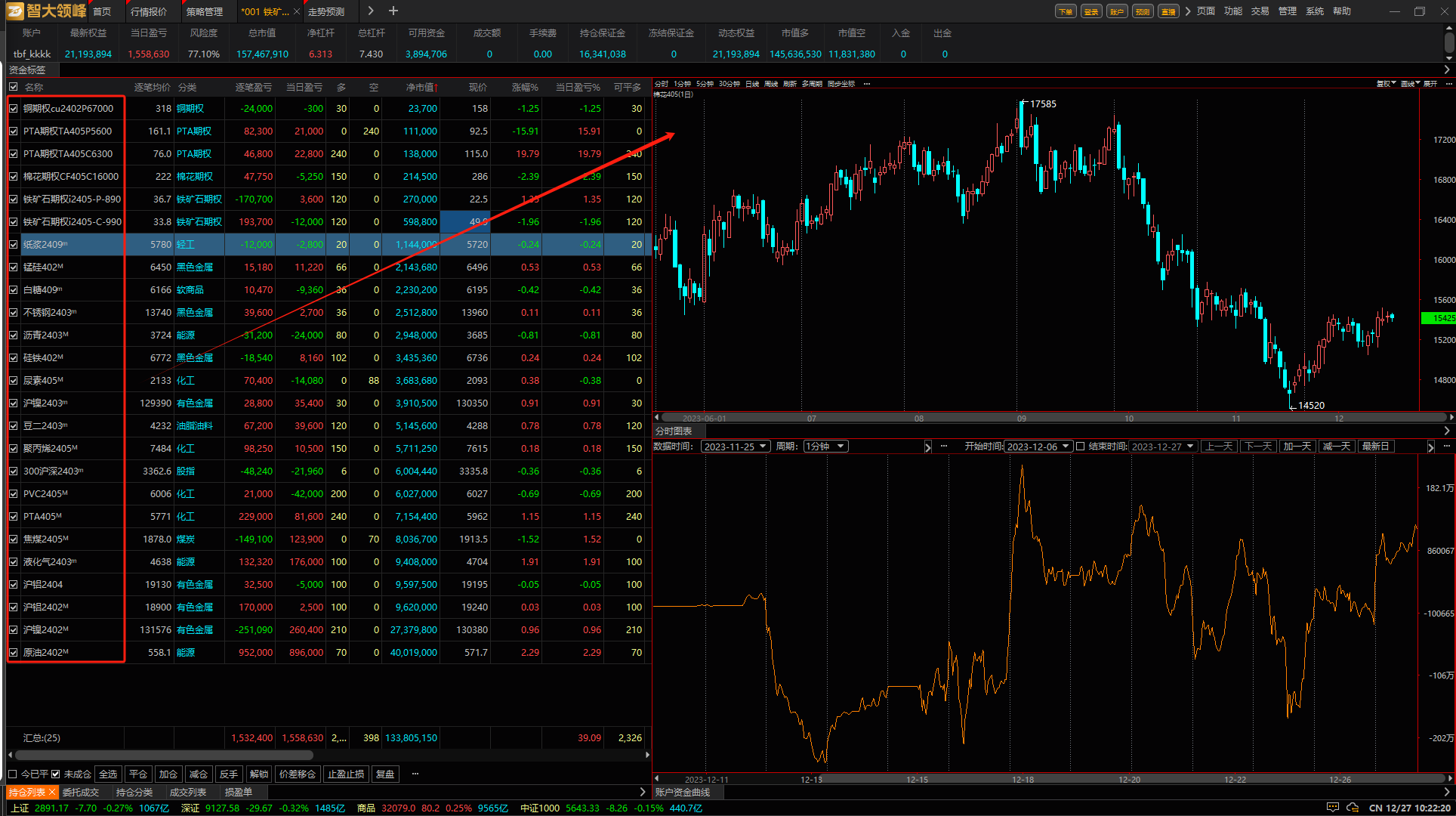Enable the 今已平 checkbox
Viewport: 1456px width, 816px height.
pyautogui.click(x=12, y=774)
